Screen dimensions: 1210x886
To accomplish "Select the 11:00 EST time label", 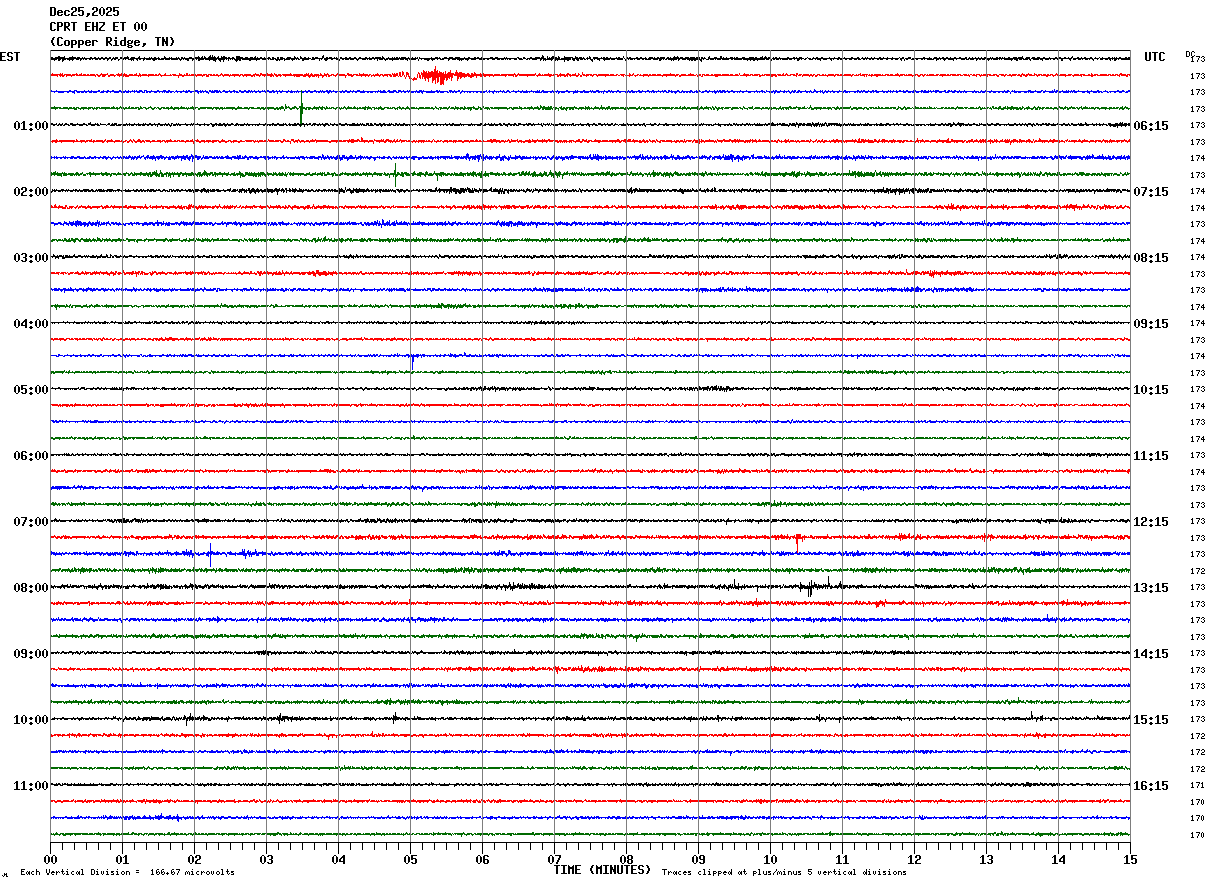I will (x=30, y=786).
